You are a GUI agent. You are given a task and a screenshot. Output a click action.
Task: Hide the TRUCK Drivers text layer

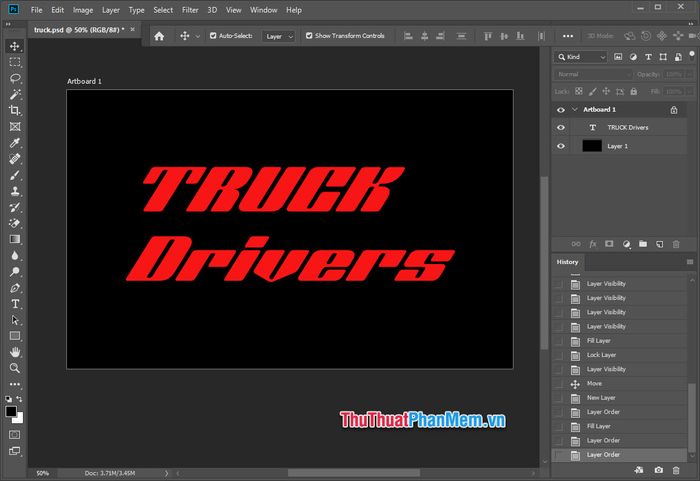(x=561, y=128)
